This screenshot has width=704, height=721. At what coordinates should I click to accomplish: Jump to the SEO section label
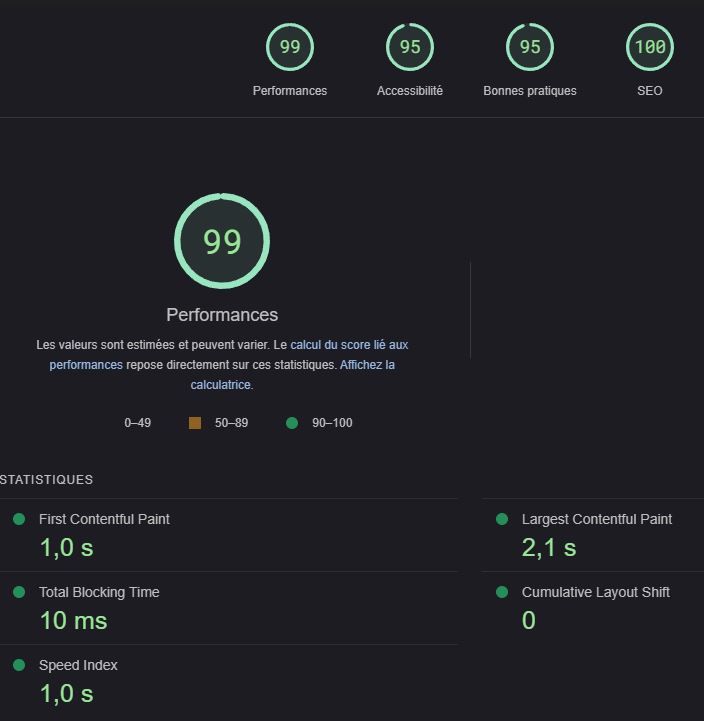650,91
